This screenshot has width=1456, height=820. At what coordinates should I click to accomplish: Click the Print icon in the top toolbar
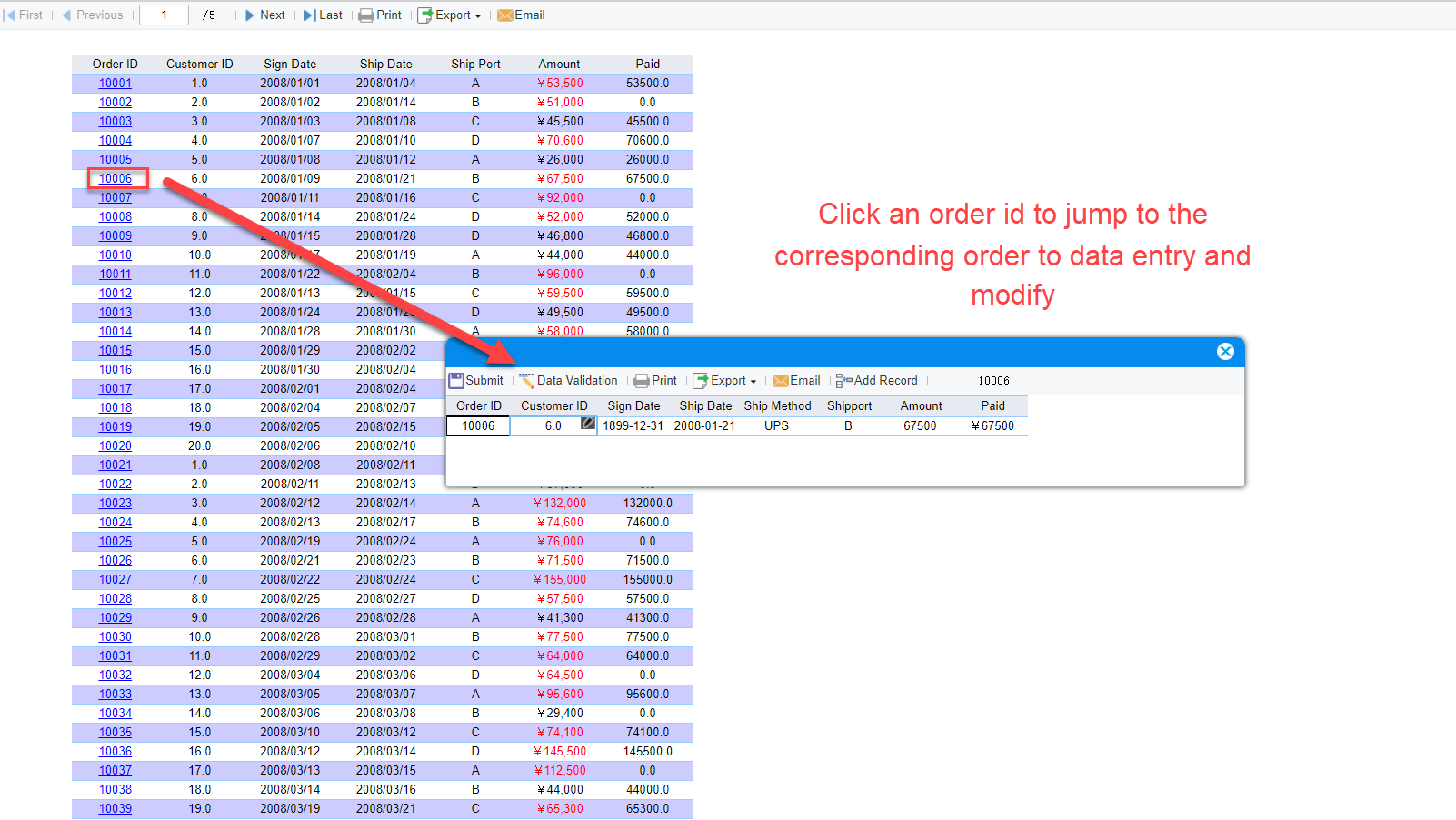point(364,15)
